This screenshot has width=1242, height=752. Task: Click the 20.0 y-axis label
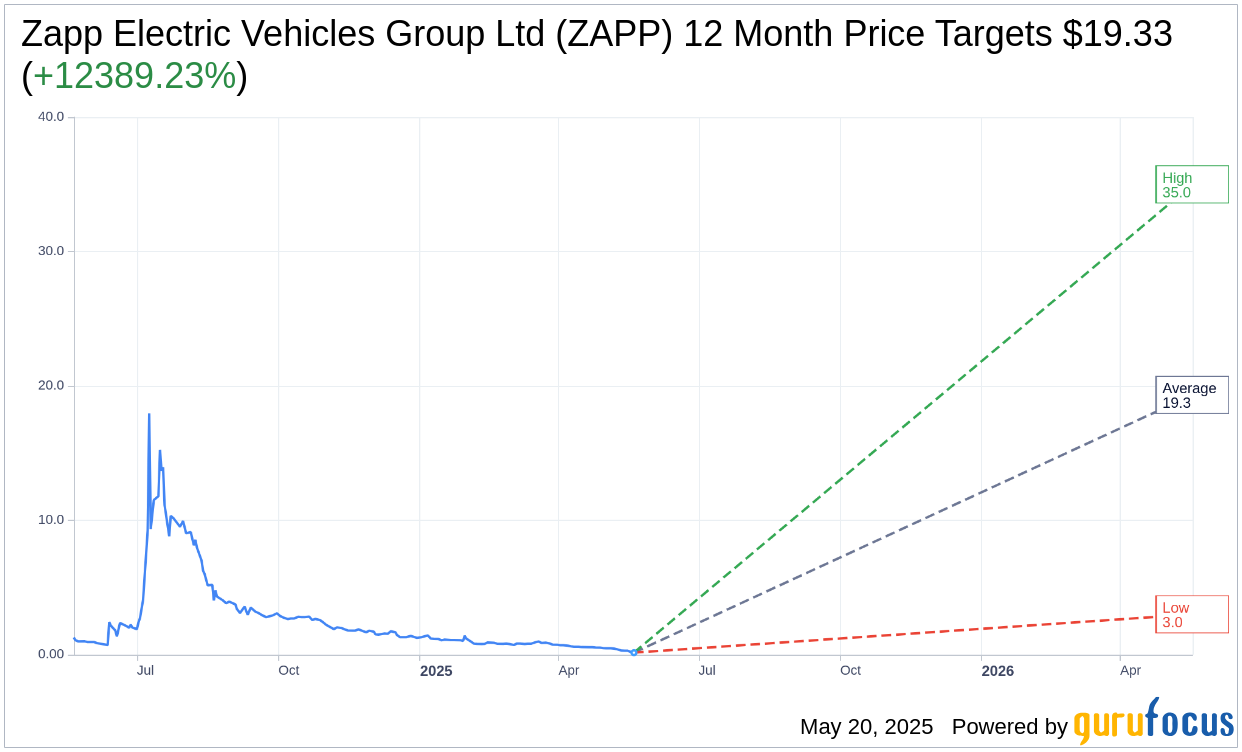point(51,386)
